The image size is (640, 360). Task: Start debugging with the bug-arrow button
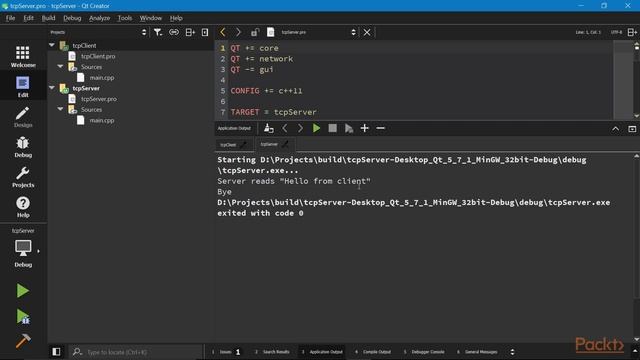23,316
